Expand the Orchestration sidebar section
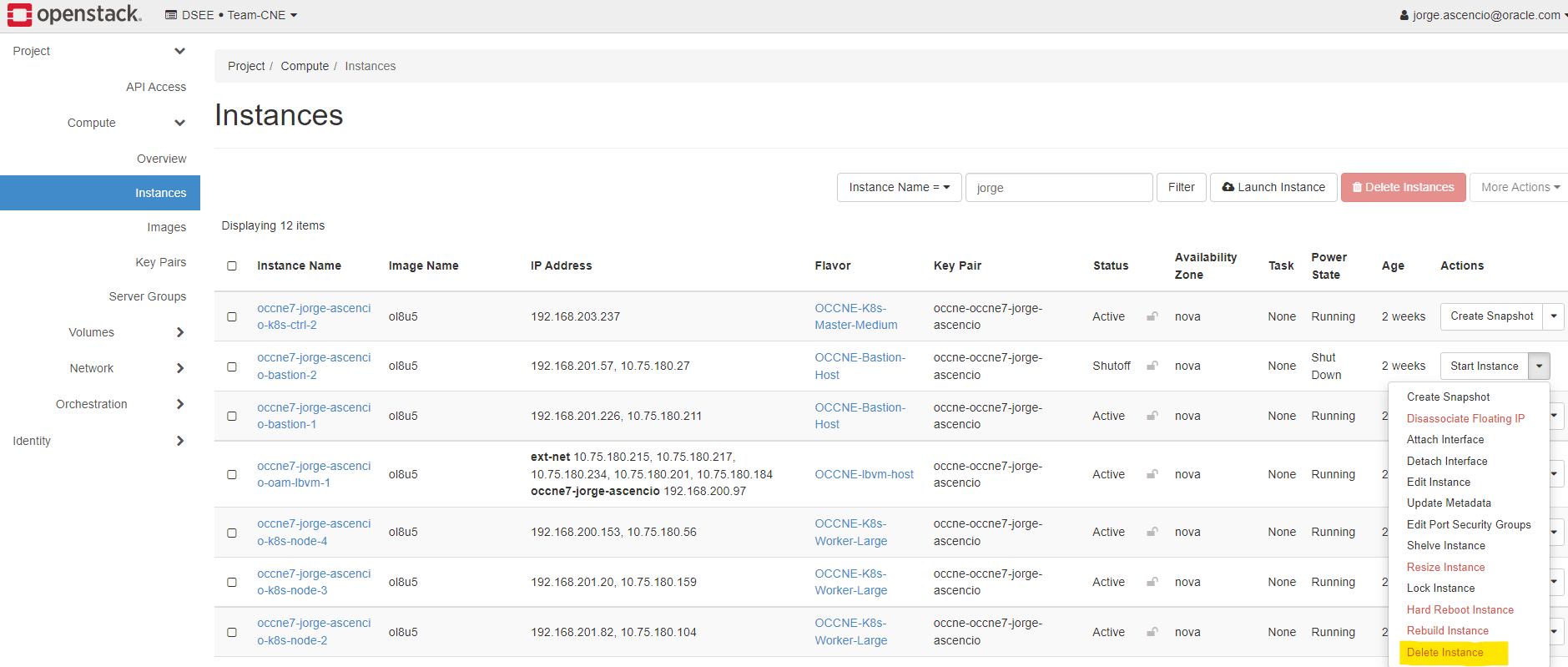The width and height of the screenshot is (1568, 667). click(x=180, y=404)
